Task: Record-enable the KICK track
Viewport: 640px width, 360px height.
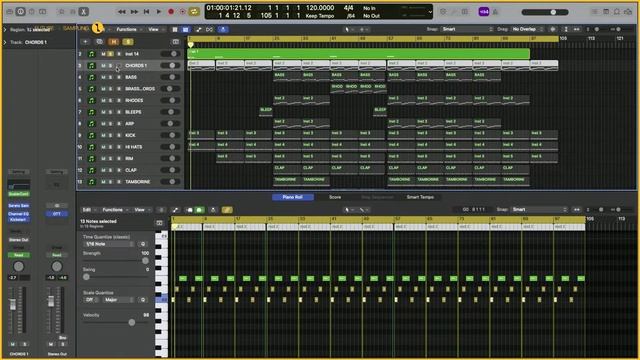Action: pos(118,135)
